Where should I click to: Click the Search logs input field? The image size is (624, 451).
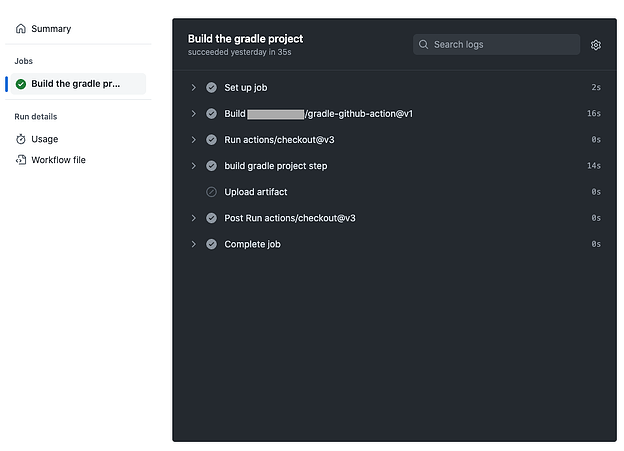[496, 45]
